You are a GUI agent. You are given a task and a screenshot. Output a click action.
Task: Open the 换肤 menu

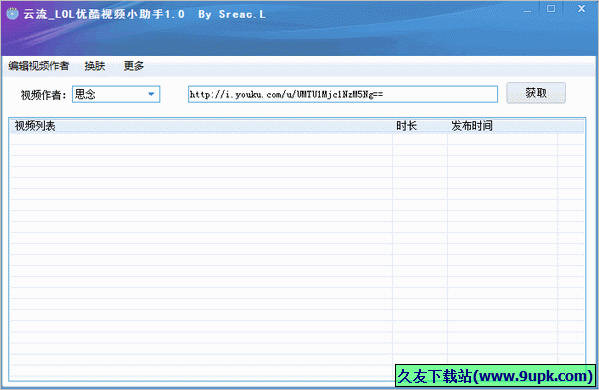tap(95, 66)
